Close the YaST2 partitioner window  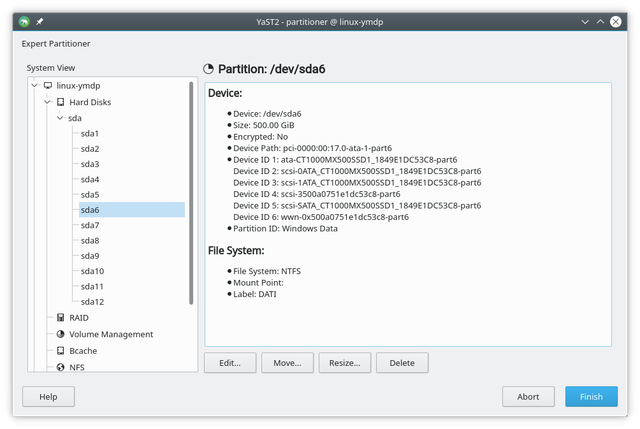coord(616,22)
